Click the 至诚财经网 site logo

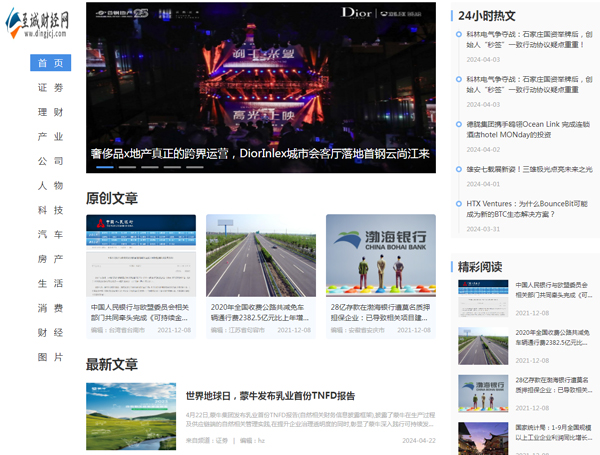point(38,23)
